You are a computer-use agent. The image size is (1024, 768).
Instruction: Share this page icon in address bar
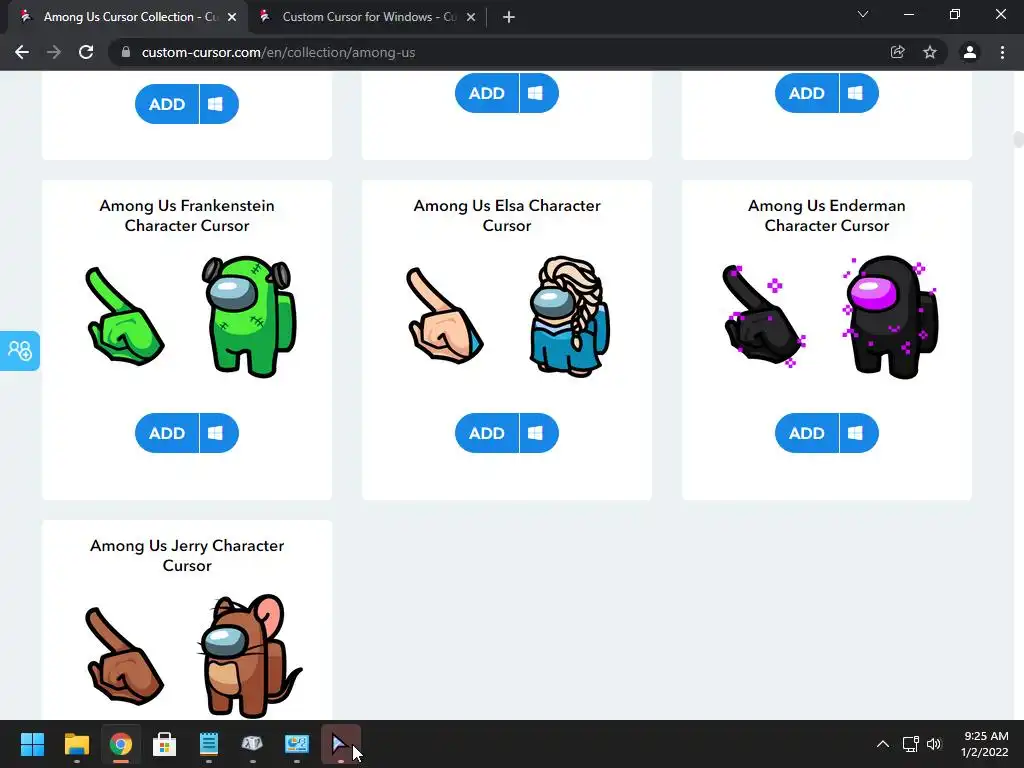point(898,52)
